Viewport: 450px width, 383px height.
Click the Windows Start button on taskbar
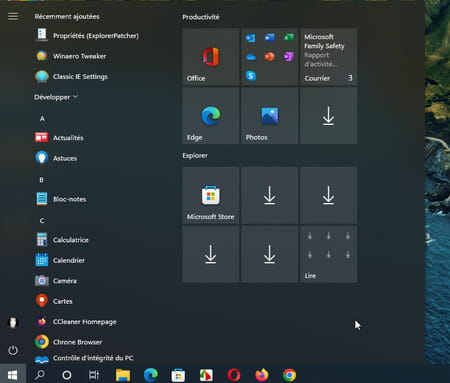(13, 375)
